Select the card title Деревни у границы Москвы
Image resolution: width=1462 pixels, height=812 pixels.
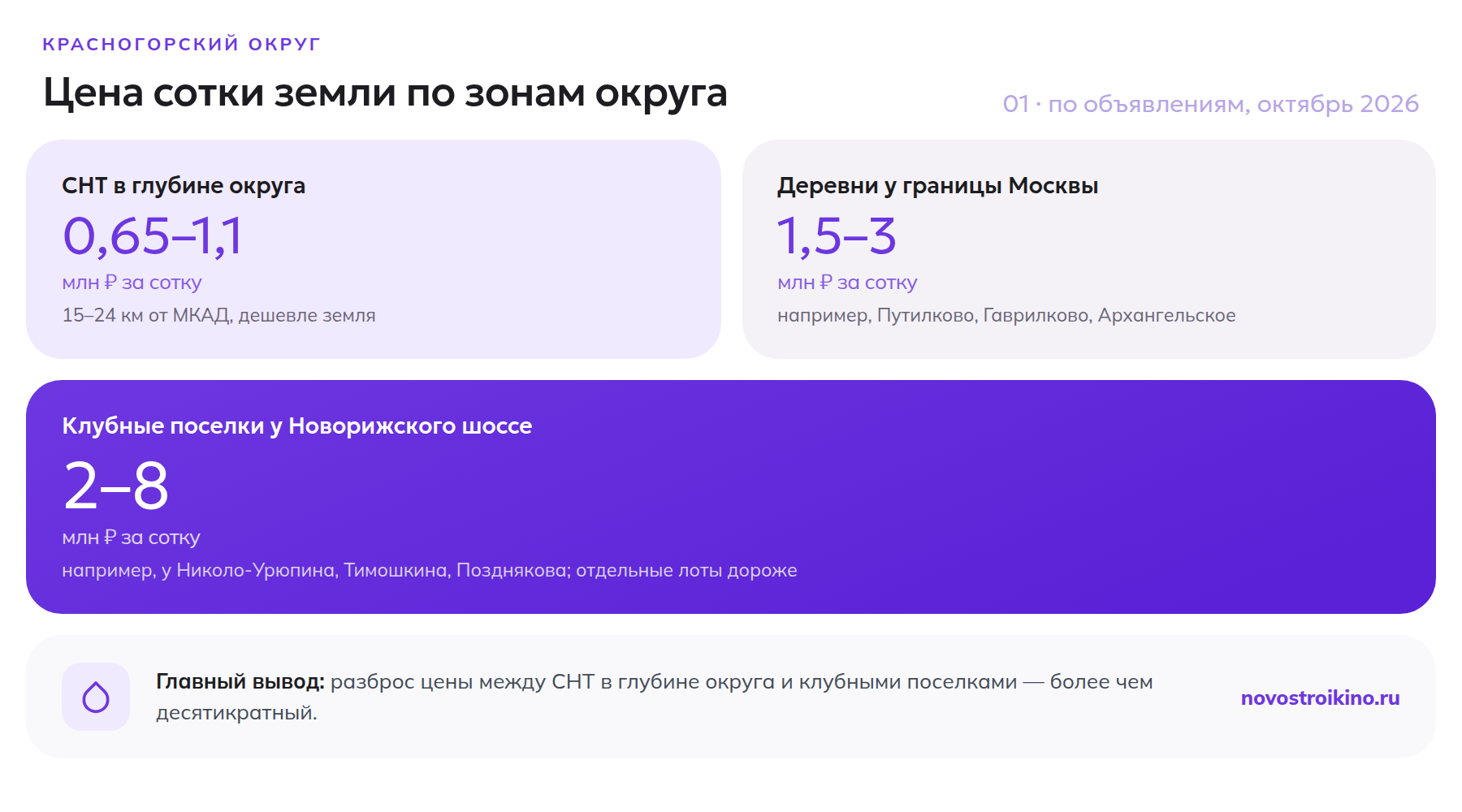point(937,186)
